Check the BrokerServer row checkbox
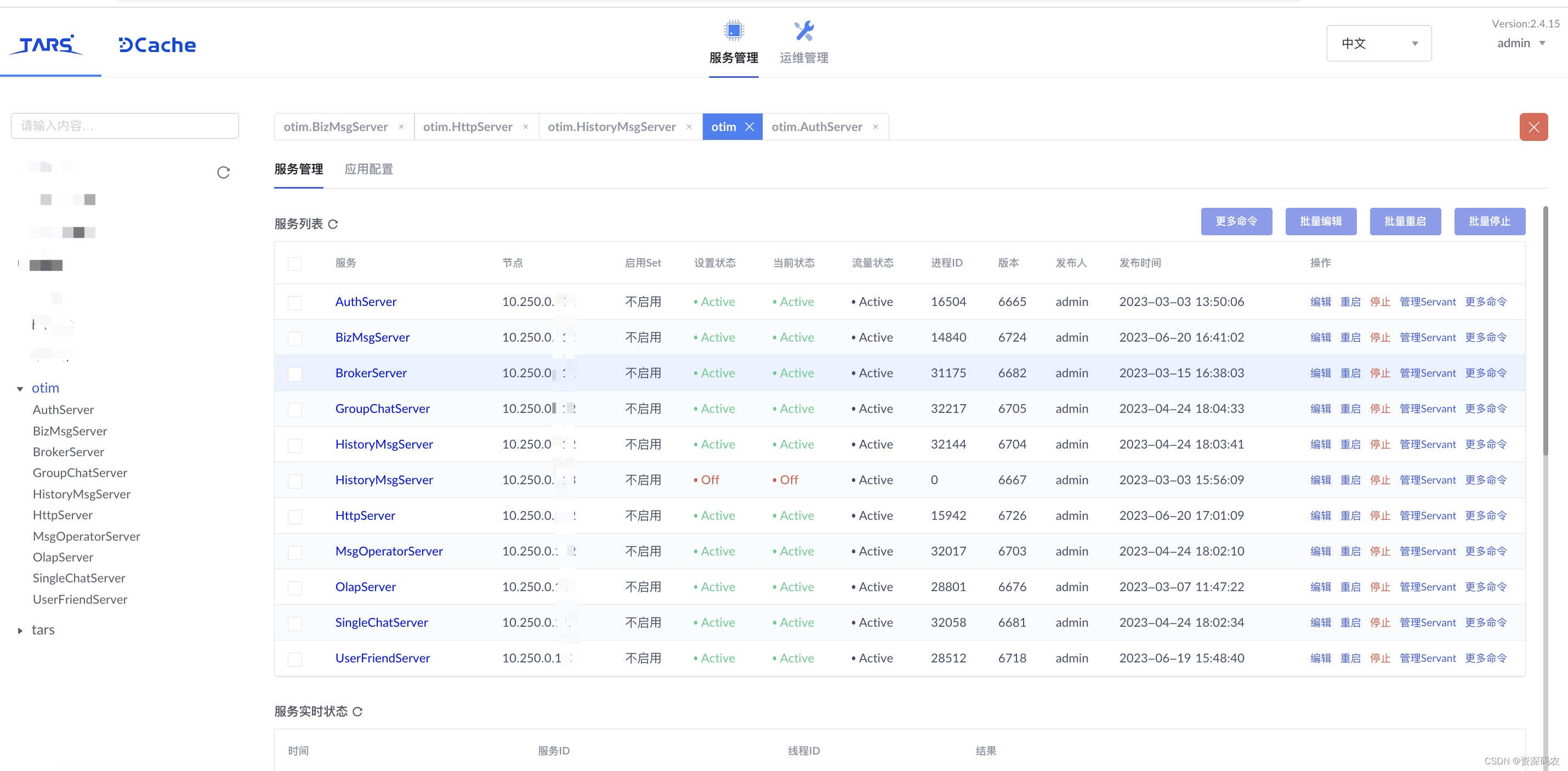The image size is (1568, 771). 294,373
